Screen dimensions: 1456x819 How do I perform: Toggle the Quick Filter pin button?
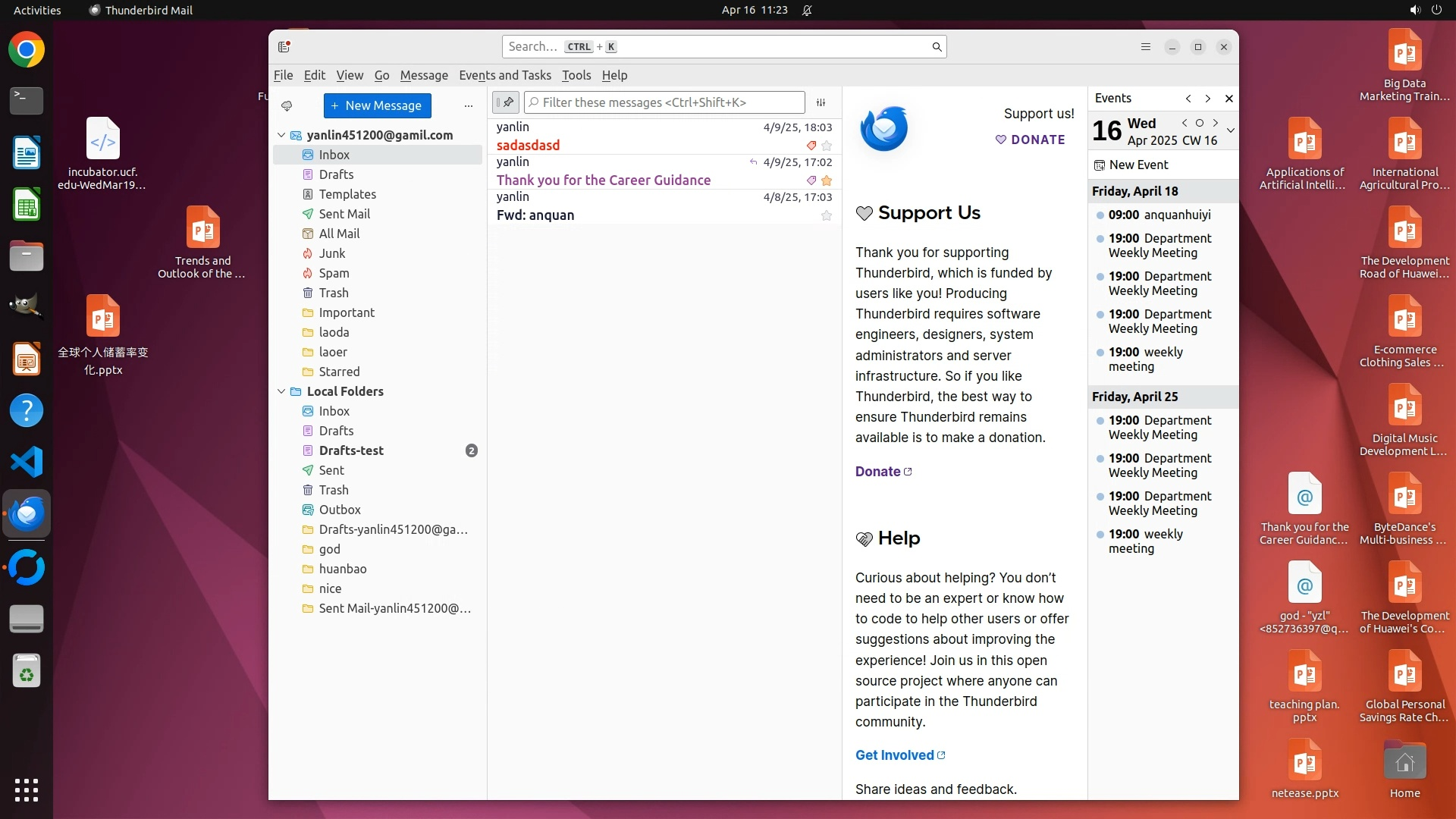[x=506, y=102]
